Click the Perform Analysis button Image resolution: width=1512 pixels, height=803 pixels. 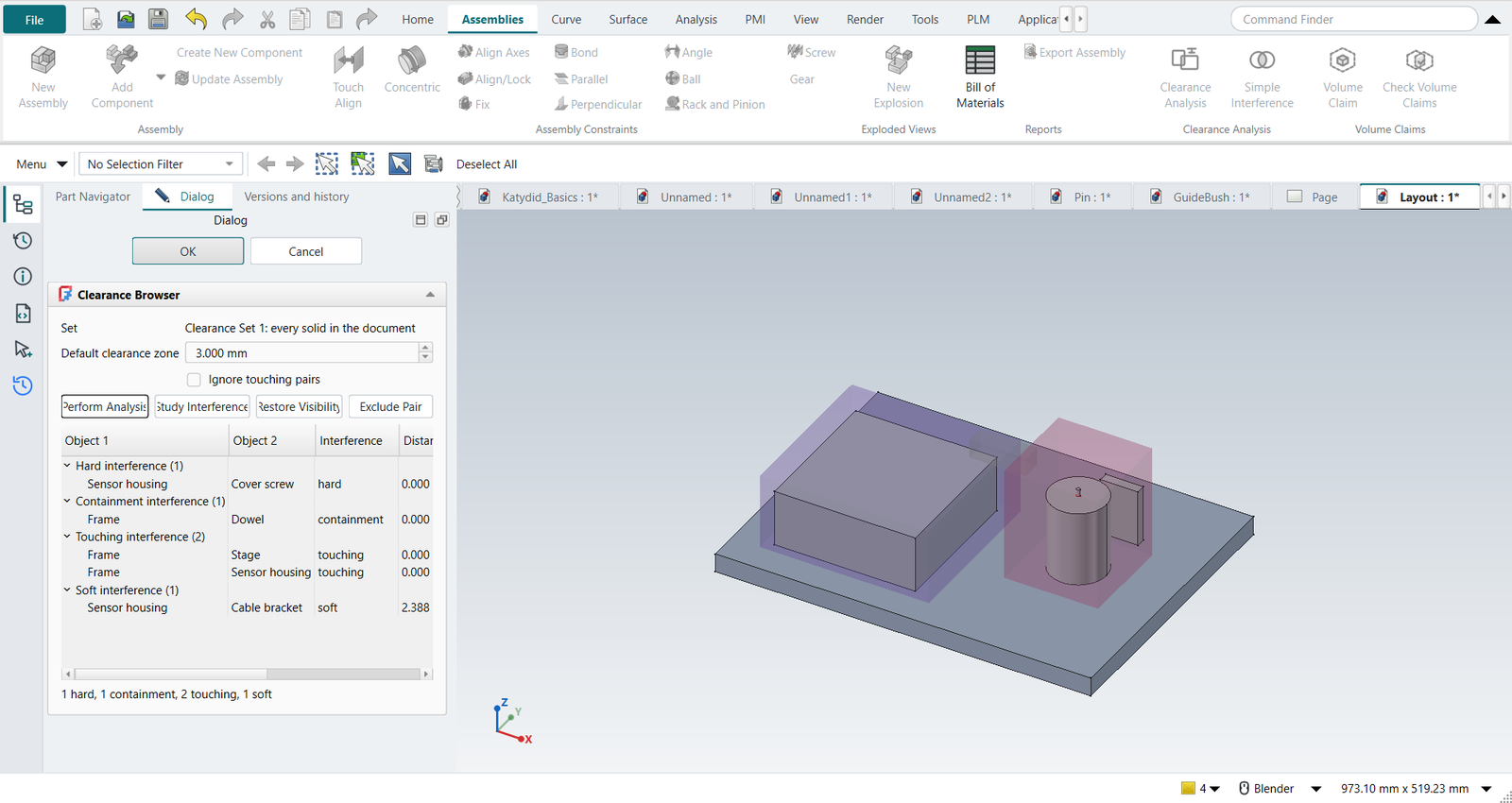click(105, 406)
